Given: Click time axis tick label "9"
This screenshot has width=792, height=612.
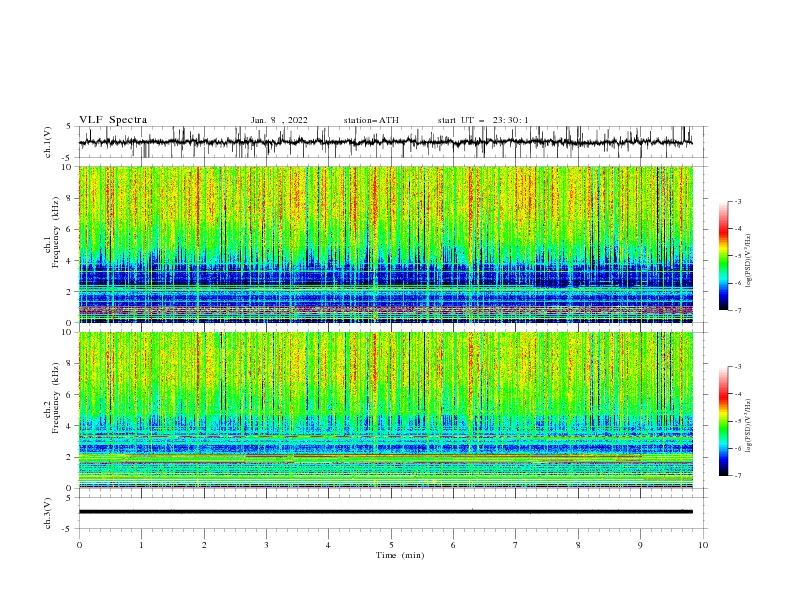Looking at the screenshot, I should coord(640,545).
